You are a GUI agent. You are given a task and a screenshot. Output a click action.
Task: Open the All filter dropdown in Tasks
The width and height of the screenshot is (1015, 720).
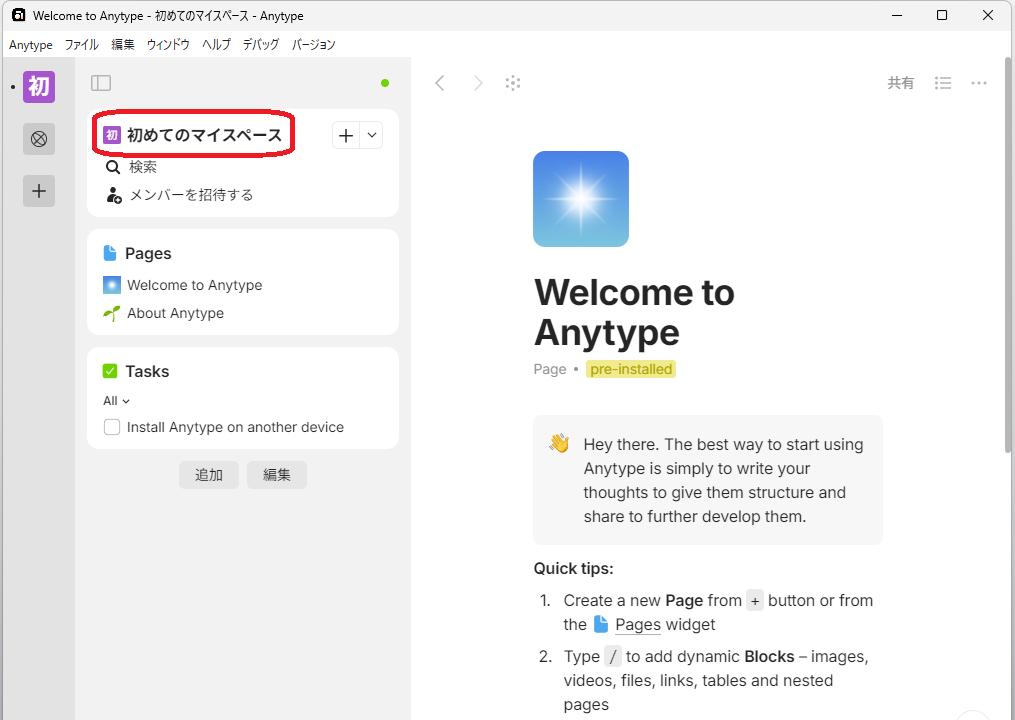[117, 401]
